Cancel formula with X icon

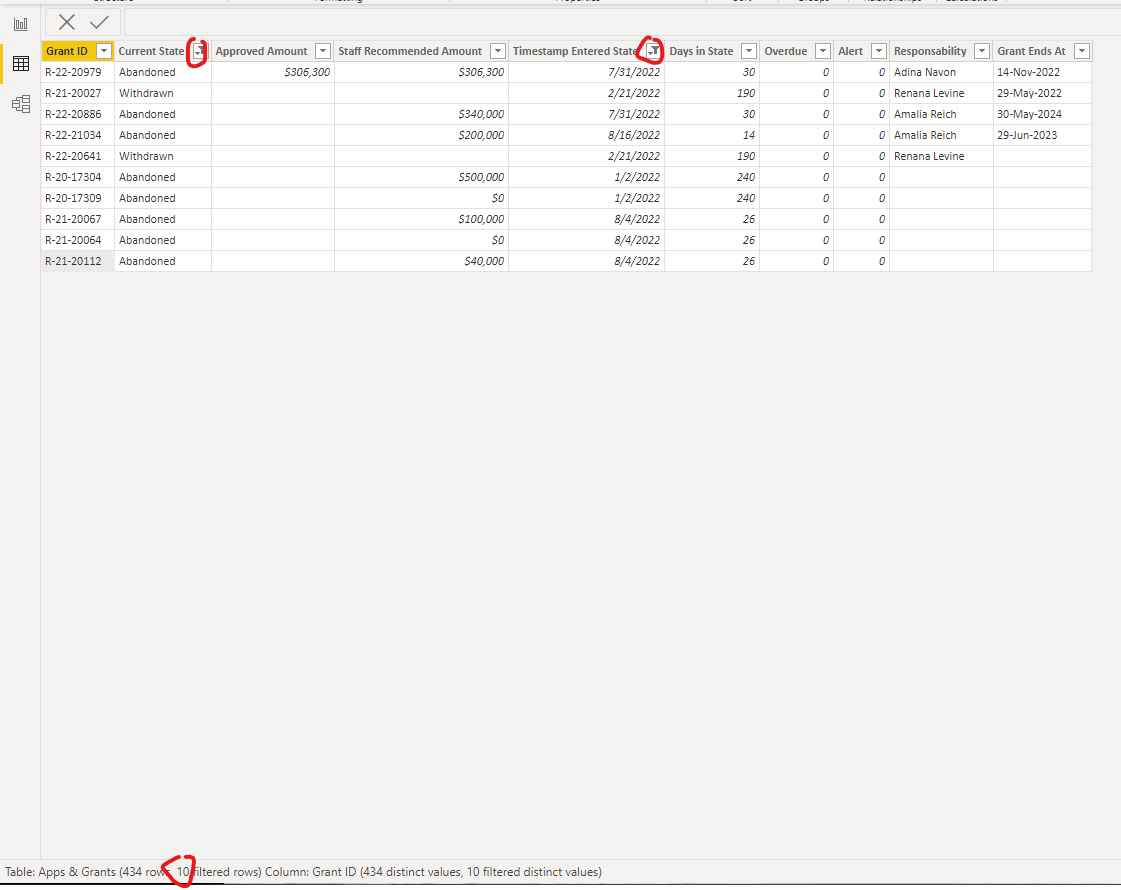pos(66,22)
